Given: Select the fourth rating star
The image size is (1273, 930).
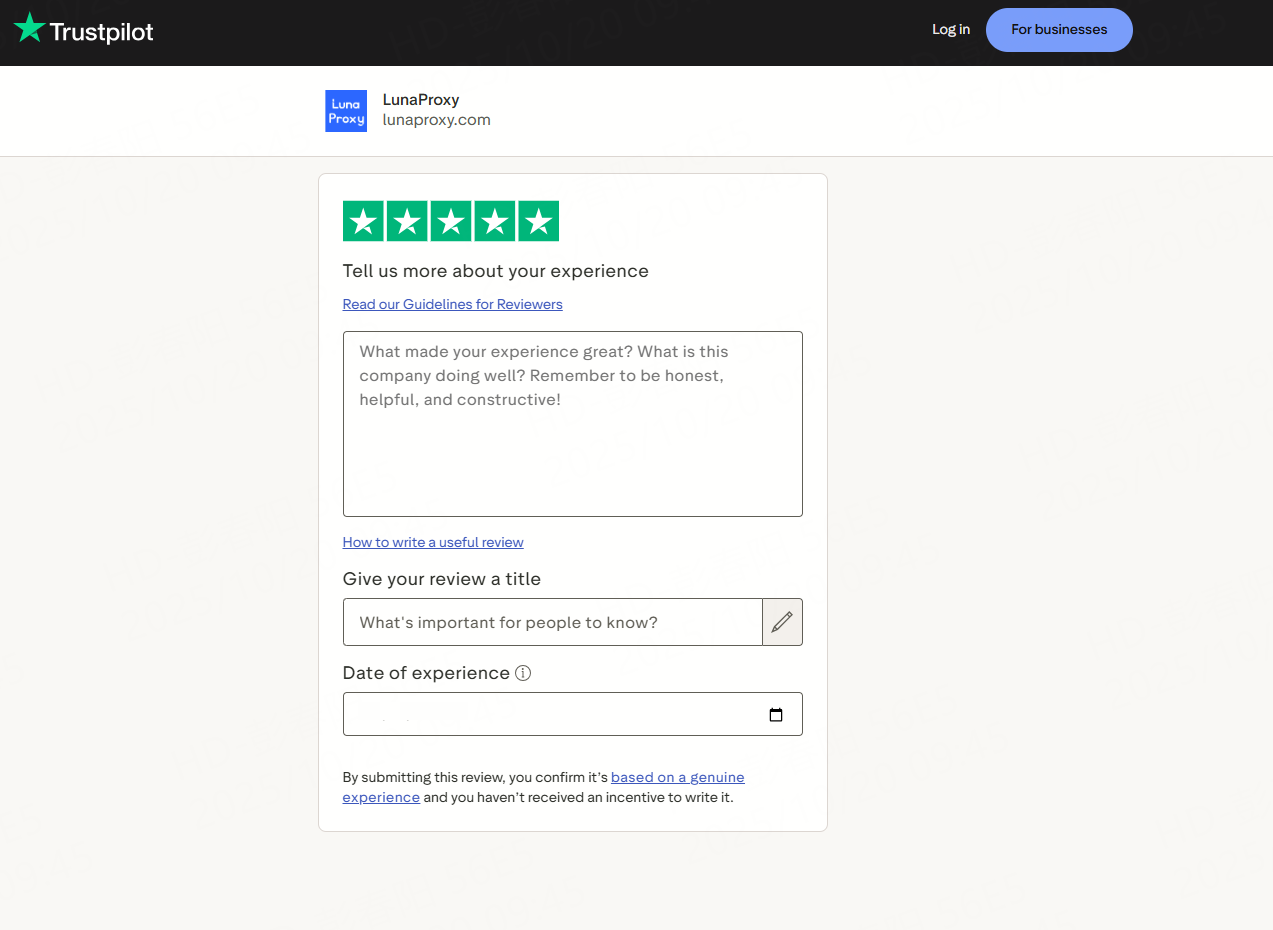Looking at the screenshot, I should (495, 221).
